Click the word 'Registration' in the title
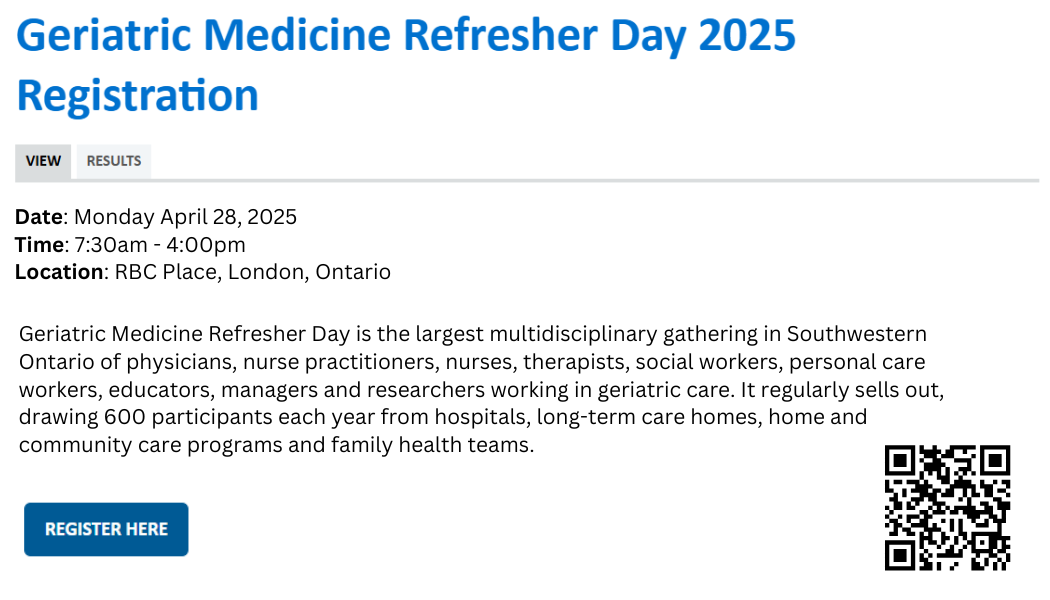This screenshot has width=1050, height=600. [138, 95]
